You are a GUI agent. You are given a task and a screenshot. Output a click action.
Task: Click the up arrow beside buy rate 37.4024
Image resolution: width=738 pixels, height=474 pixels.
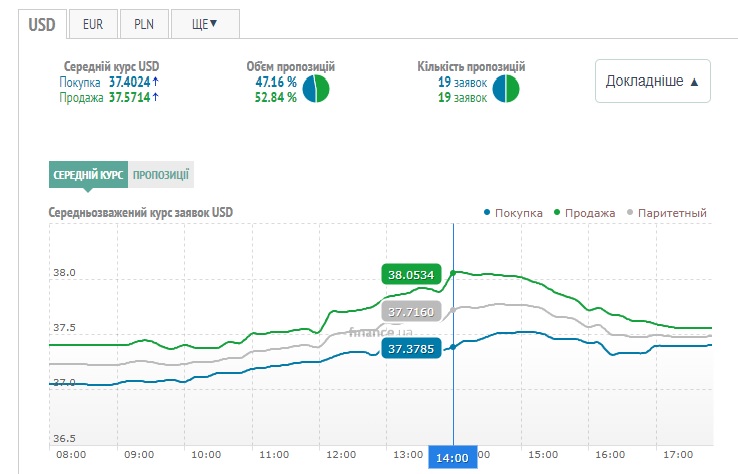[x=156, y=82]
